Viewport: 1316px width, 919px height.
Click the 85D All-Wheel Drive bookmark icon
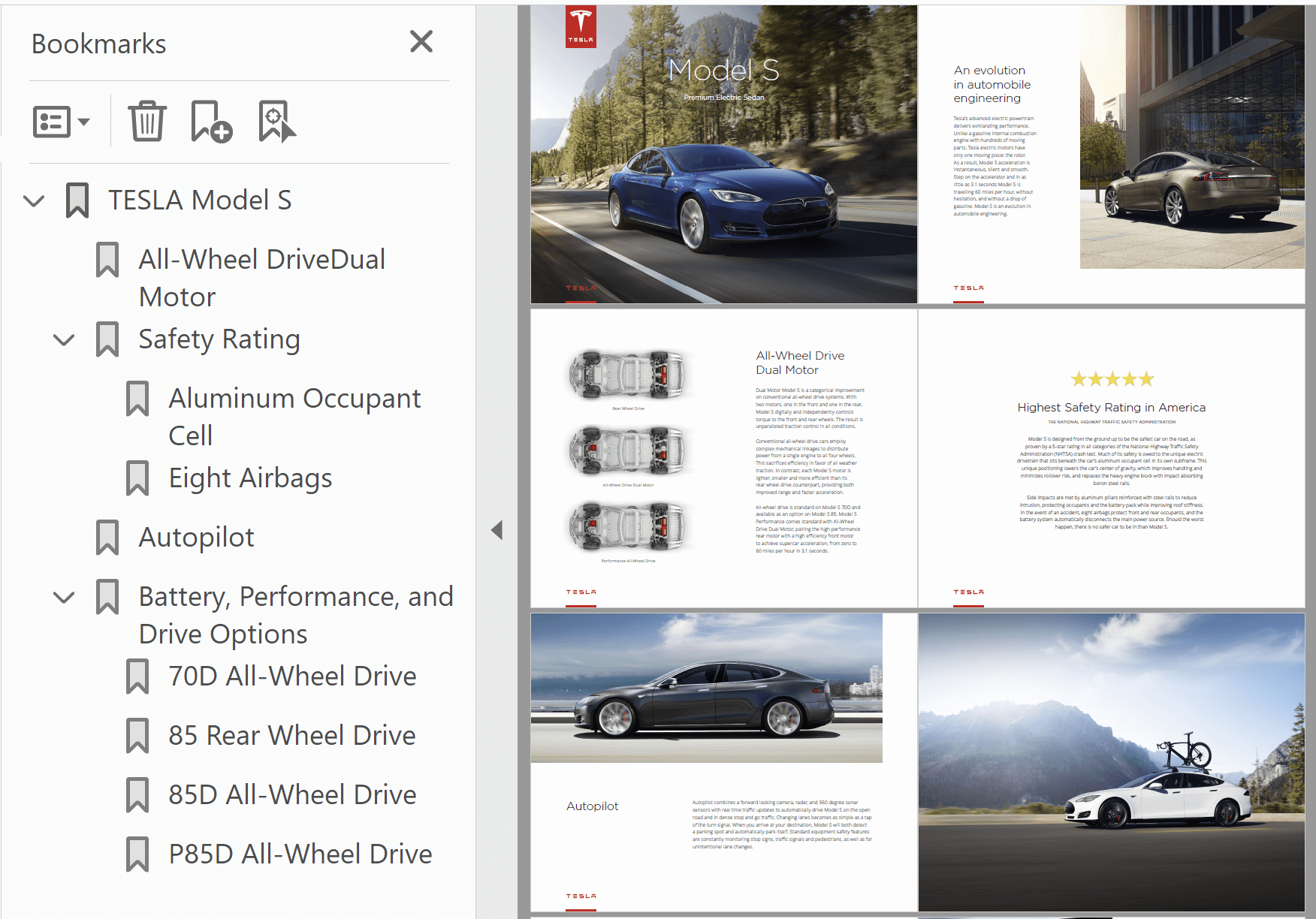click(137, 795)
